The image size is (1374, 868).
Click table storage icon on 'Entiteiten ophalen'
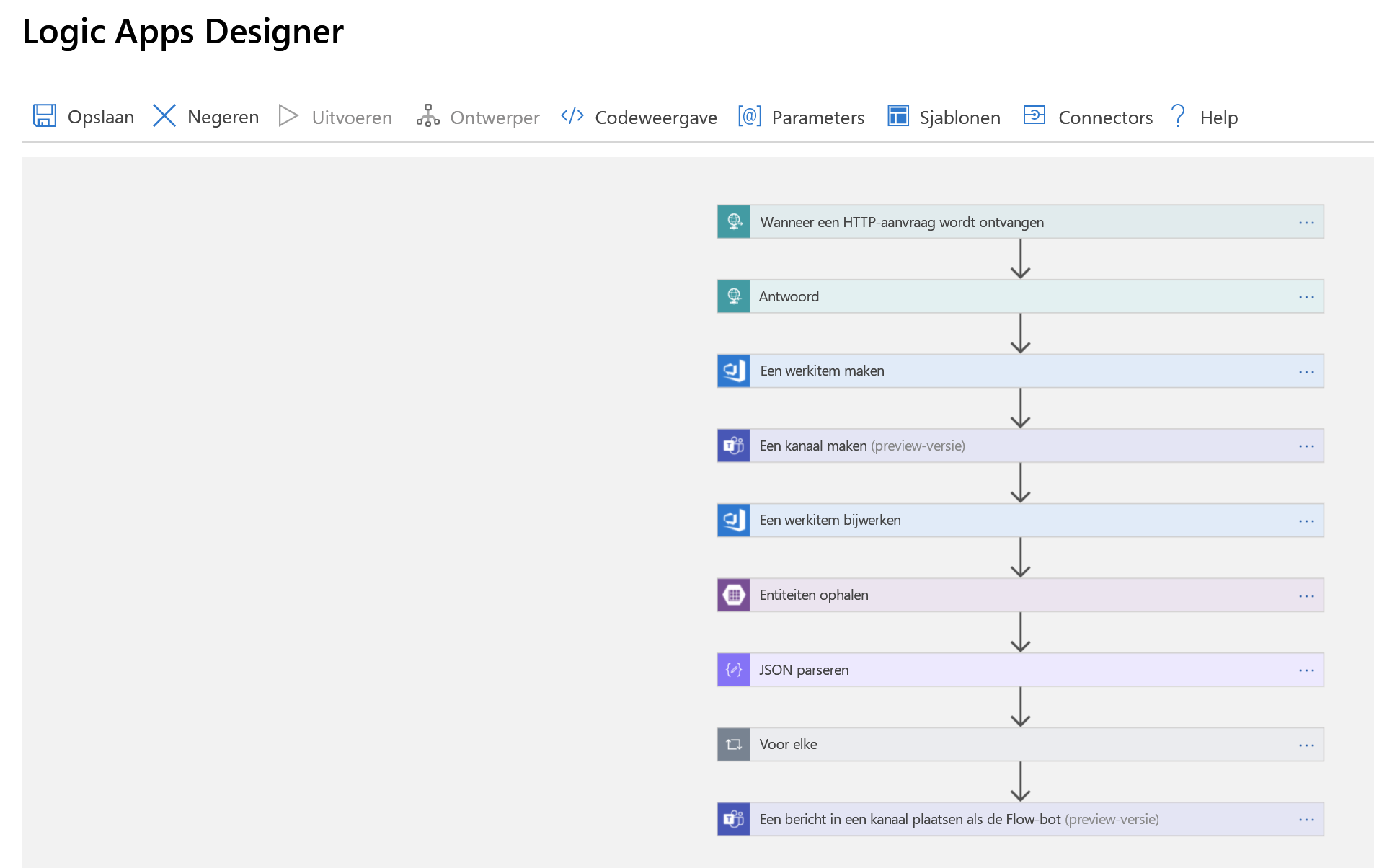[734, 595]
